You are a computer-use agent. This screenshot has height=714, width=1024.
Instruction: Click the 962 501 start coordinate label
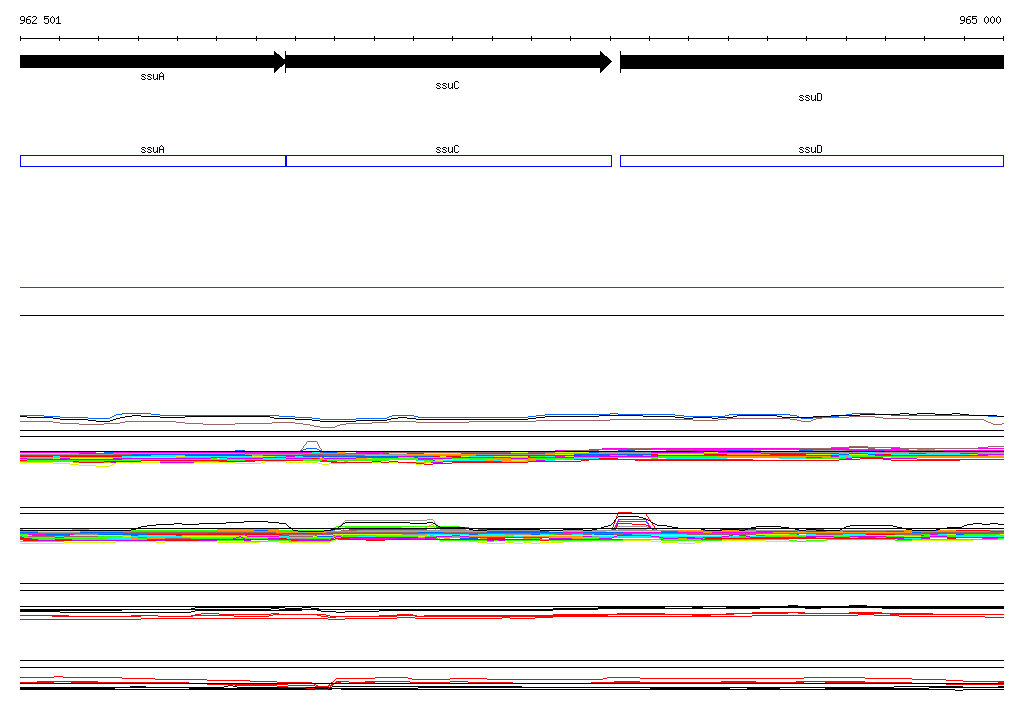click(x=40, y=20)
